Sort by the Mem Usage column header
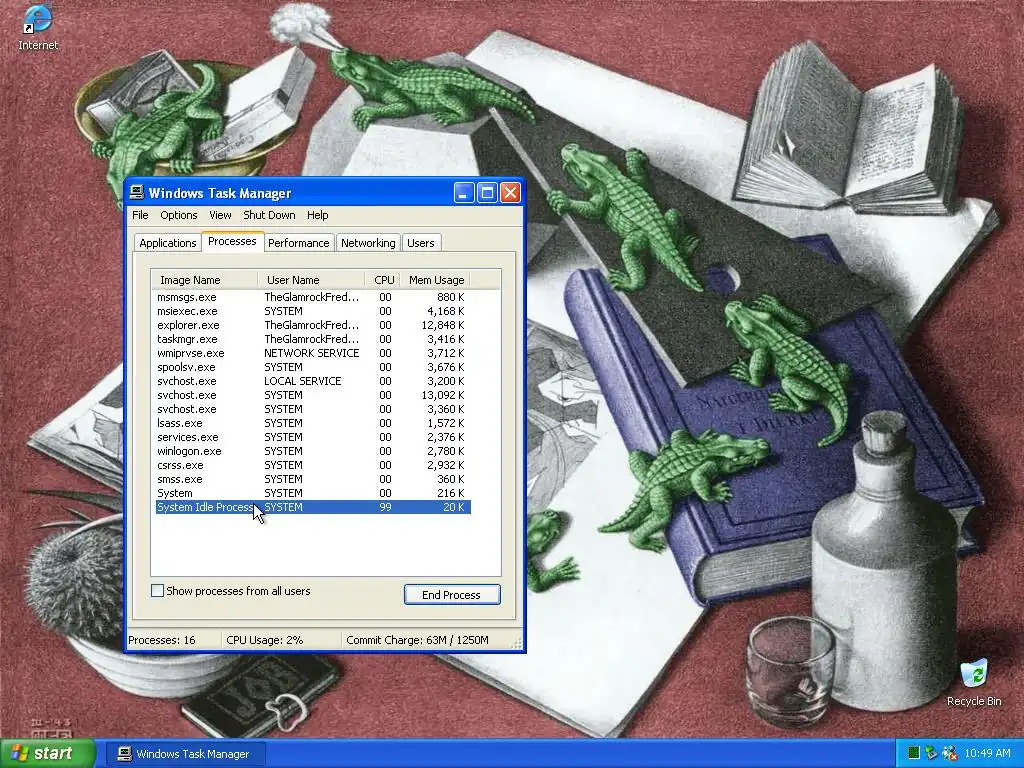Image resolution: width=1024 pixels, height=768 pixels. click(435, 280)
